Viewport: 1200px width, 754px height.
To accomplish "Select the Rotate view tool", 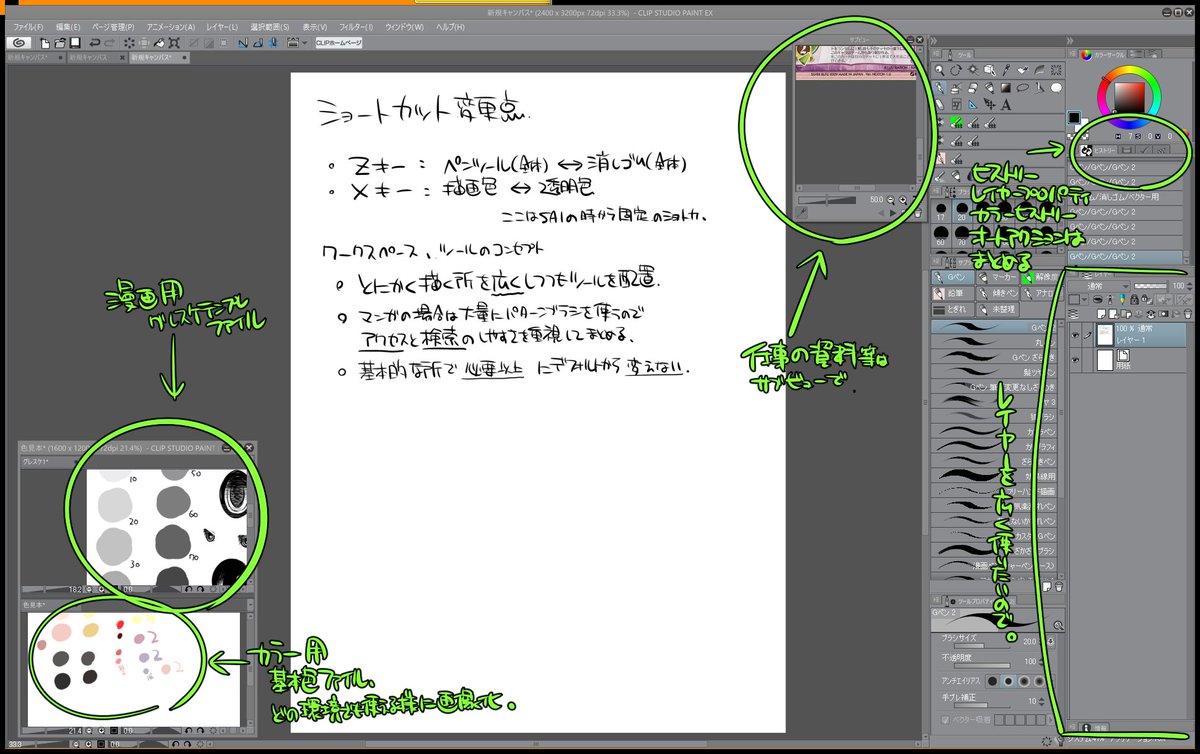I will click(x=955, y=70).
